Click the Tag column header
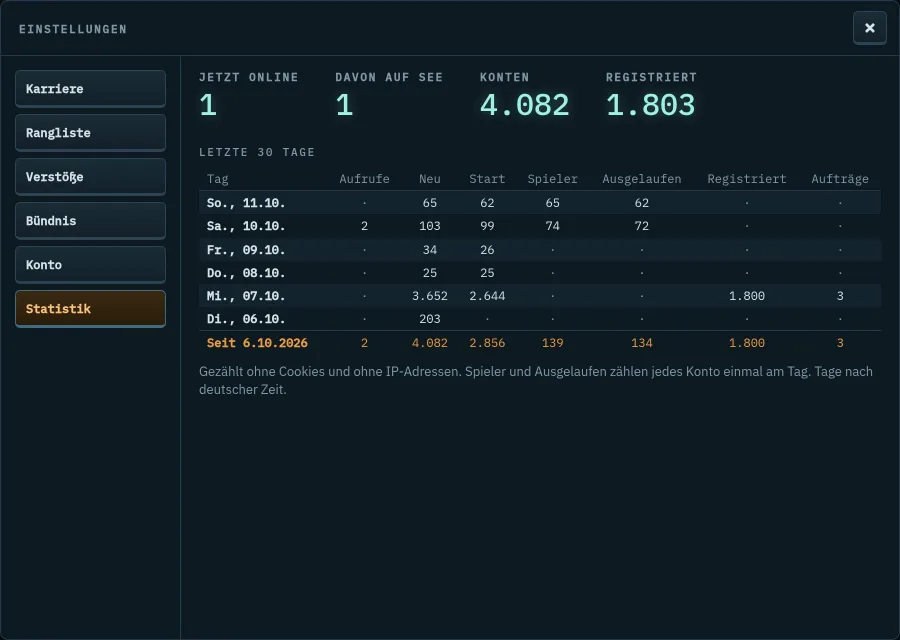Image resolution: width=900 pixels, height=640 pixels. point(218,179)
